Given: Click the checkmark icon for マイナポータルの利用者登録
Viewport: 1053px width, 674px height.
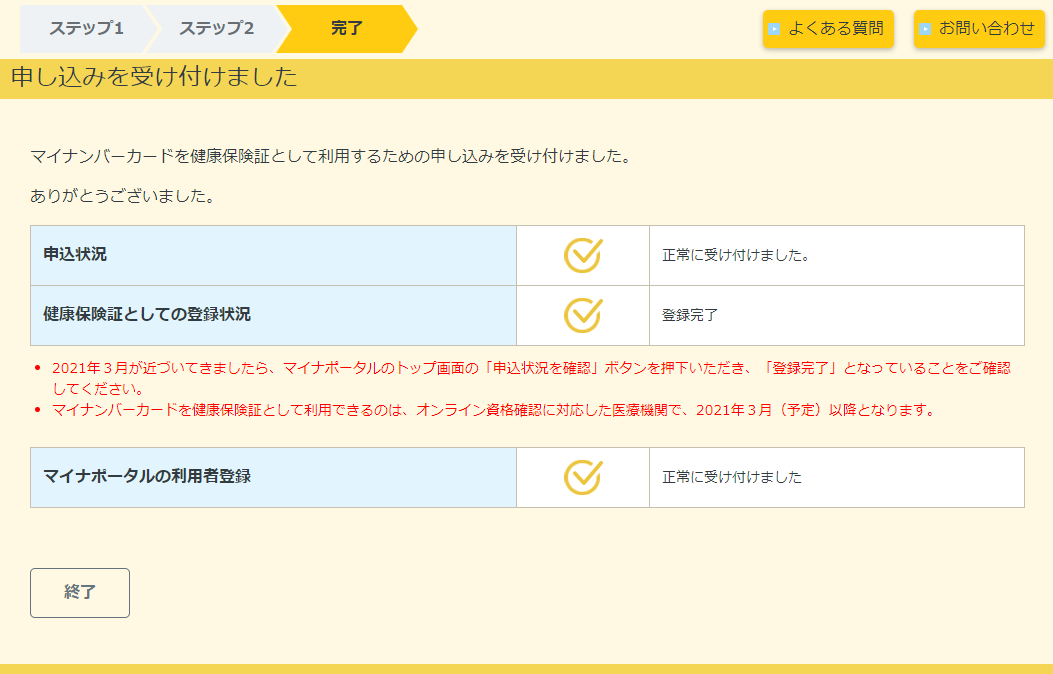Looking at the screenshot, I should tap(582, 477).
